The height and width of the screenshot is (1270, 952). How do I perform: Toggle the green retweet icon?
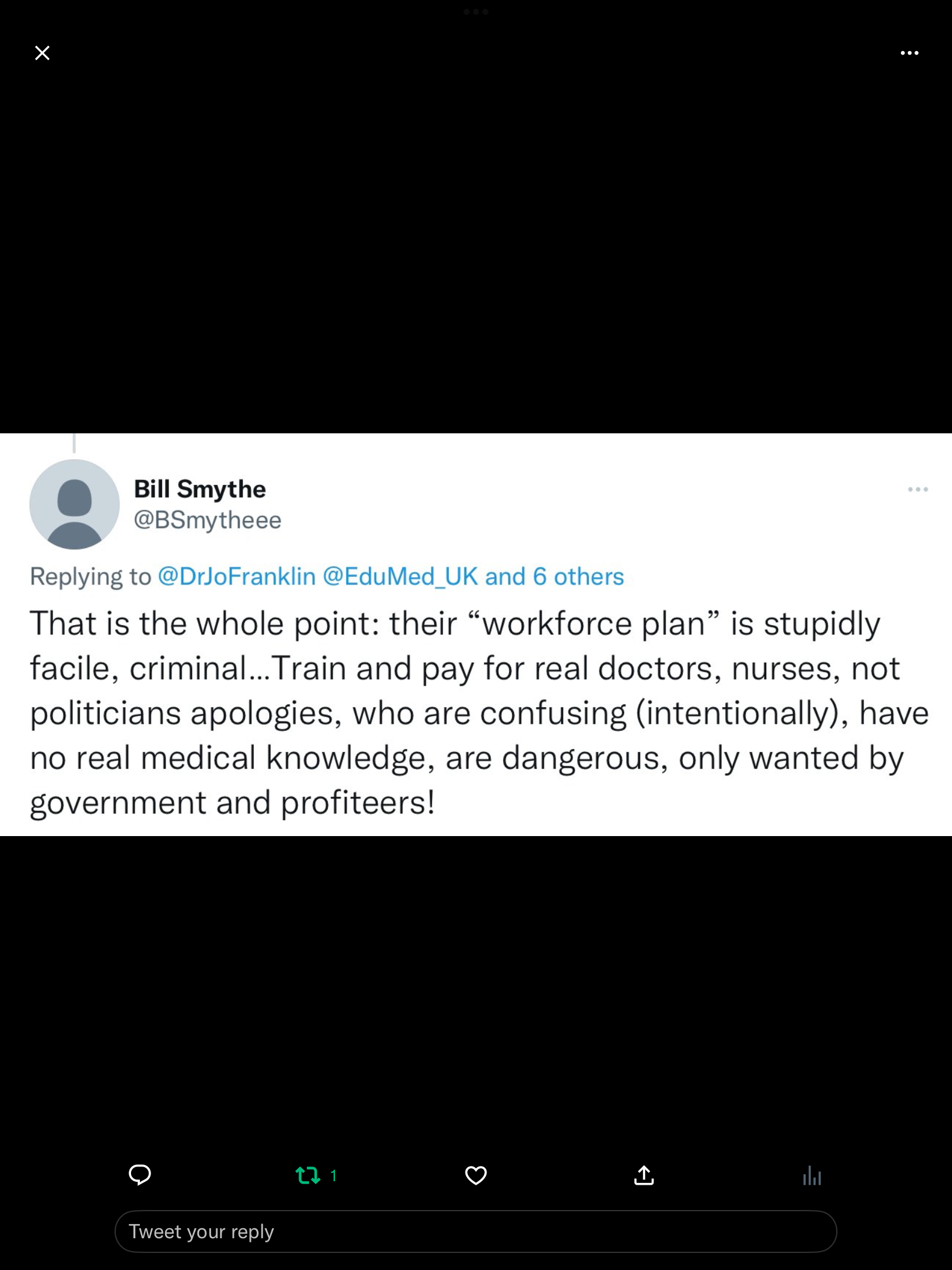pyautogui.click(x=307, y=1175)
